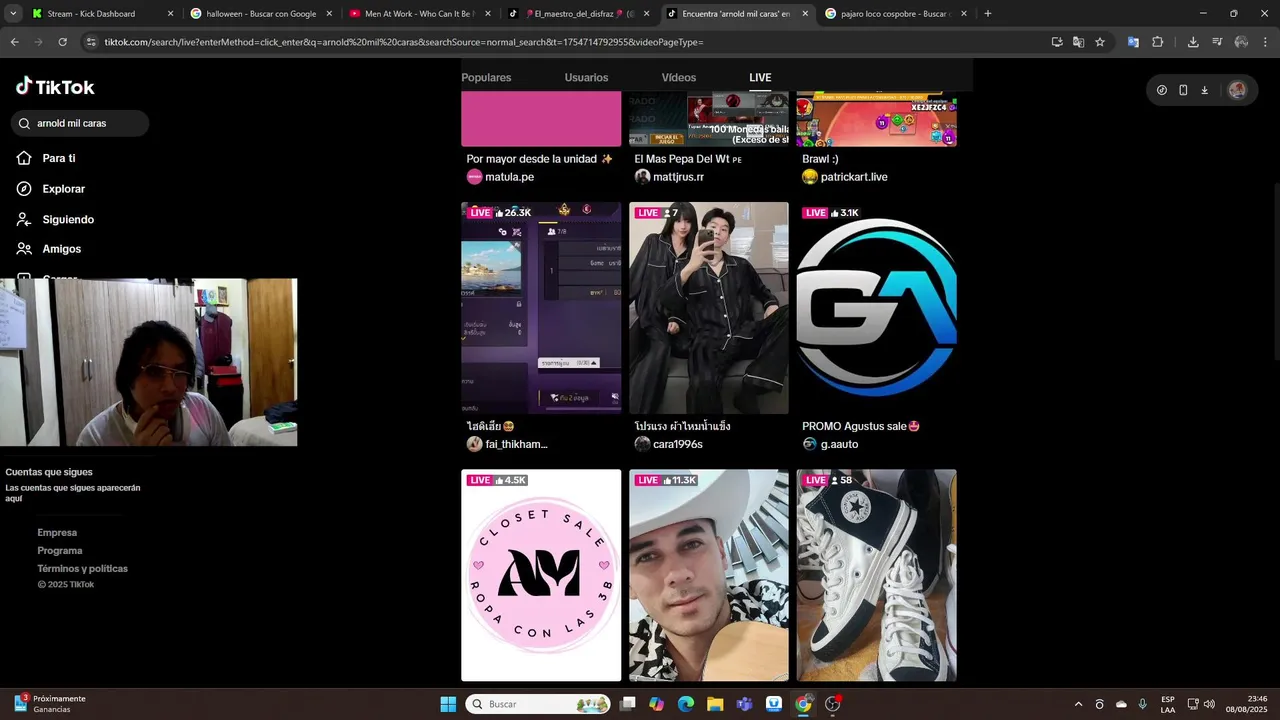Image resolution: width=1280 pixels, height=720 pixels.
Task: Switch to 'Stream - Kick Dashboard' tab
Action: pyautogui.click(x=102, y=14)
